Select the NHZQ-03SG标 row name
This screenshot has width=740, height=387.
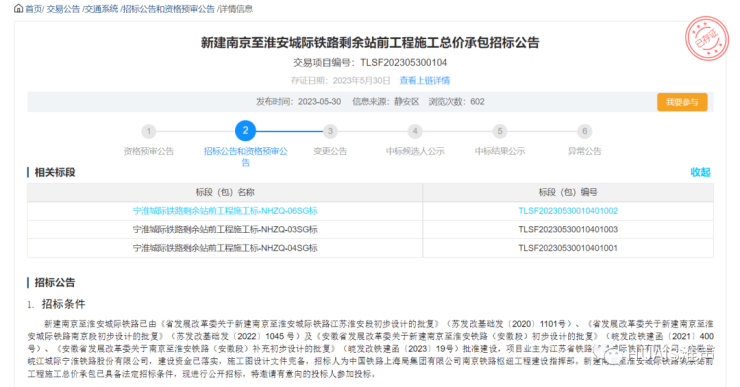225,229
